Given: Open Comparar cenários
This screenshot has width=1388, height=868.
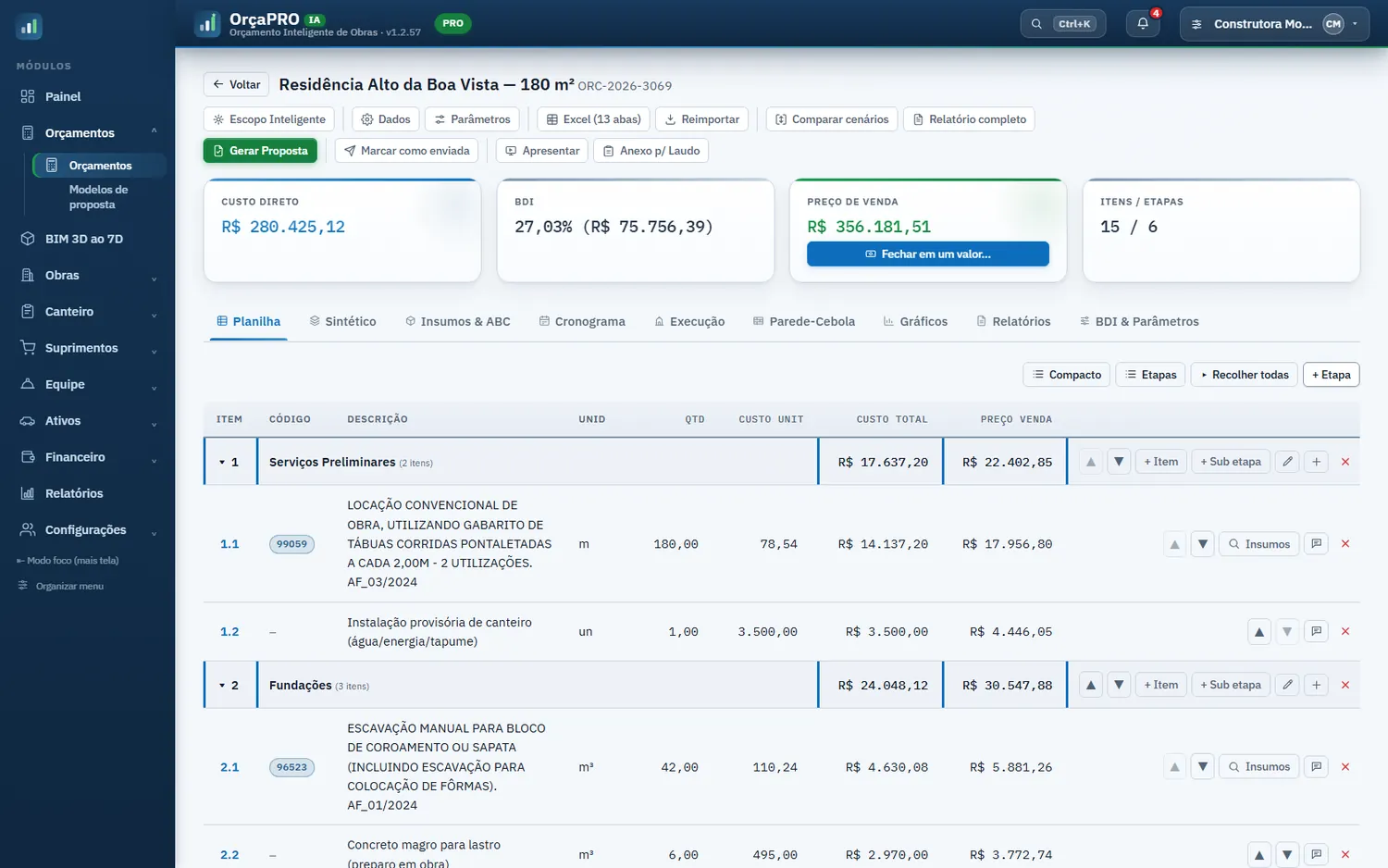Looking at the screenshot, I should (831, 119).
